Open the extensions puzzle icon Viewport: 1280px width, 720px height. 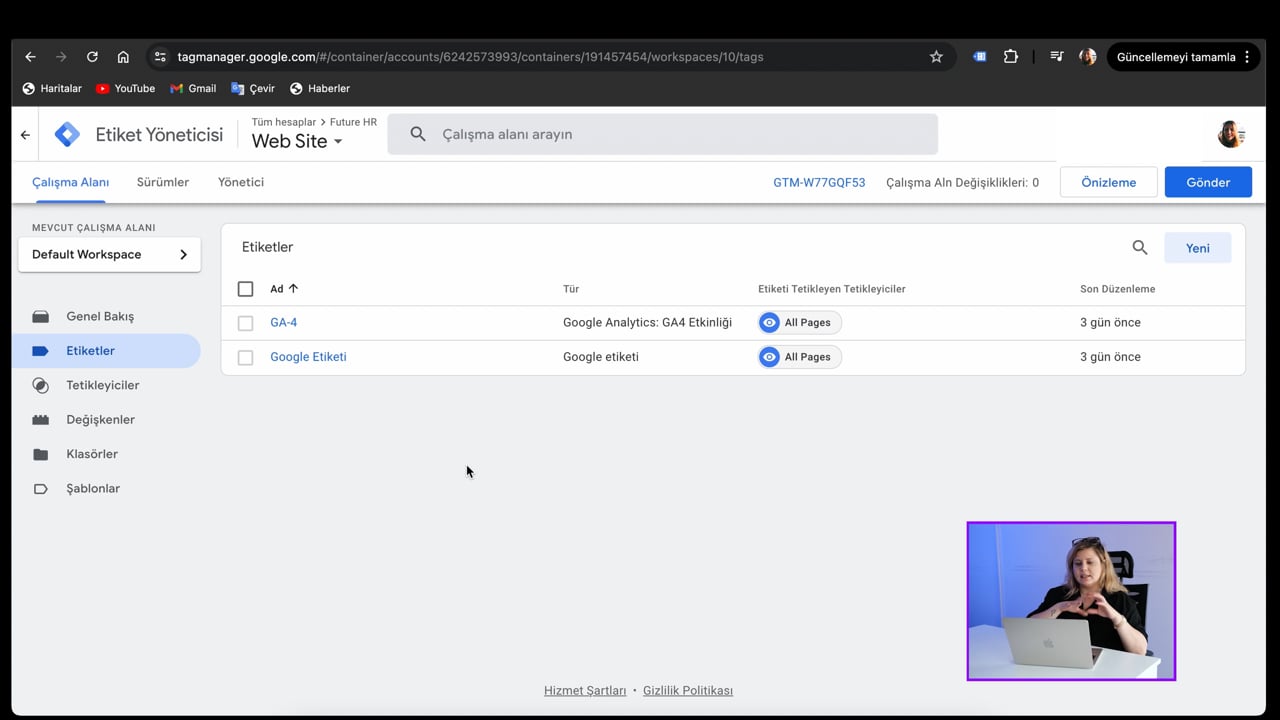[1011, 57]
